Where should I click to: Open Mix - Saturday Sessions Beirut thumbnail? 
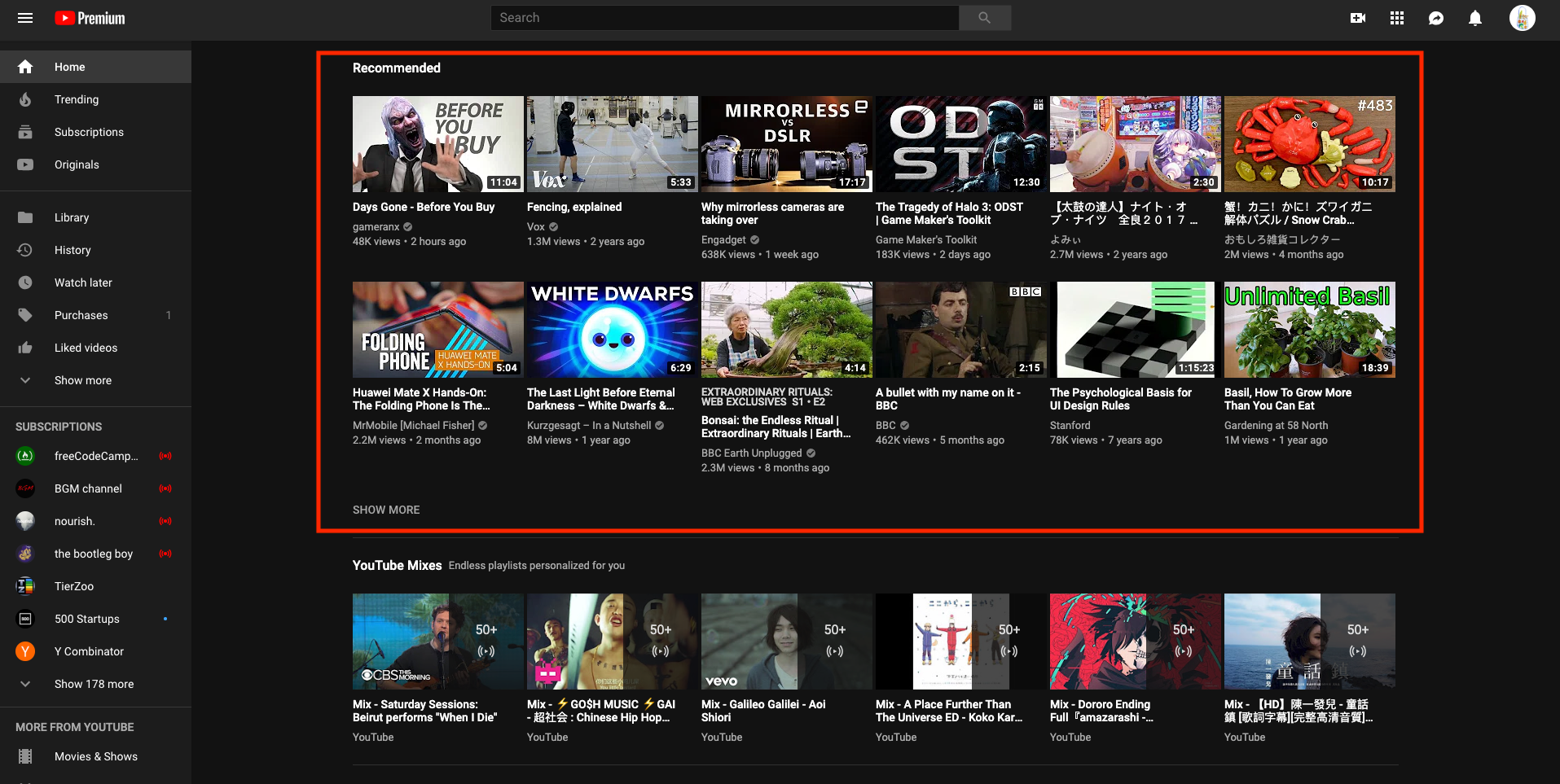pyautogui.click(x=438, y=642)
